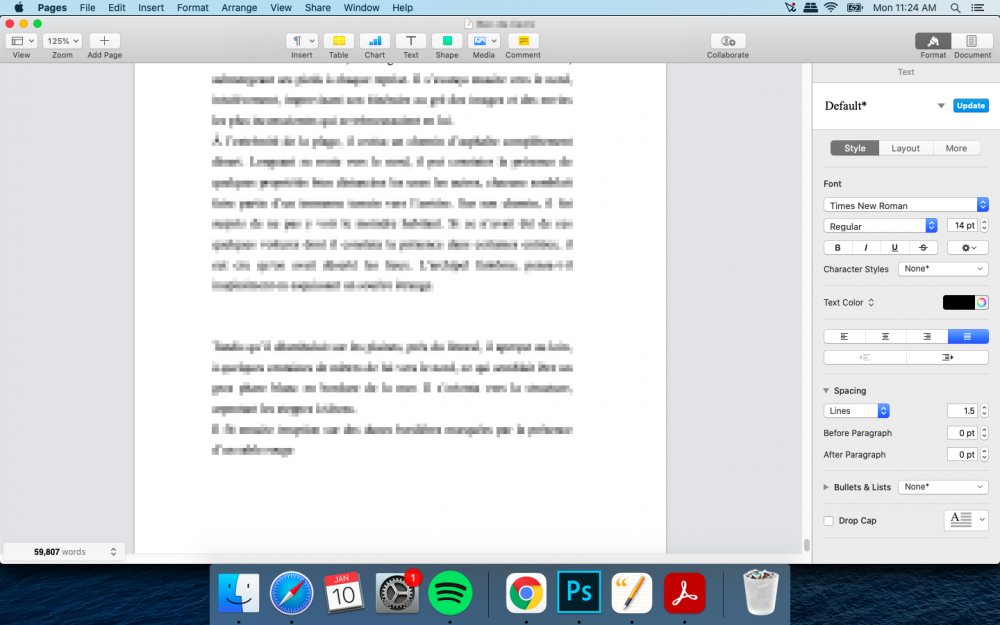Click the Collaborate icon
Image resolution: width=1000 pixels, height=625 pixels.
click(727, 41)
